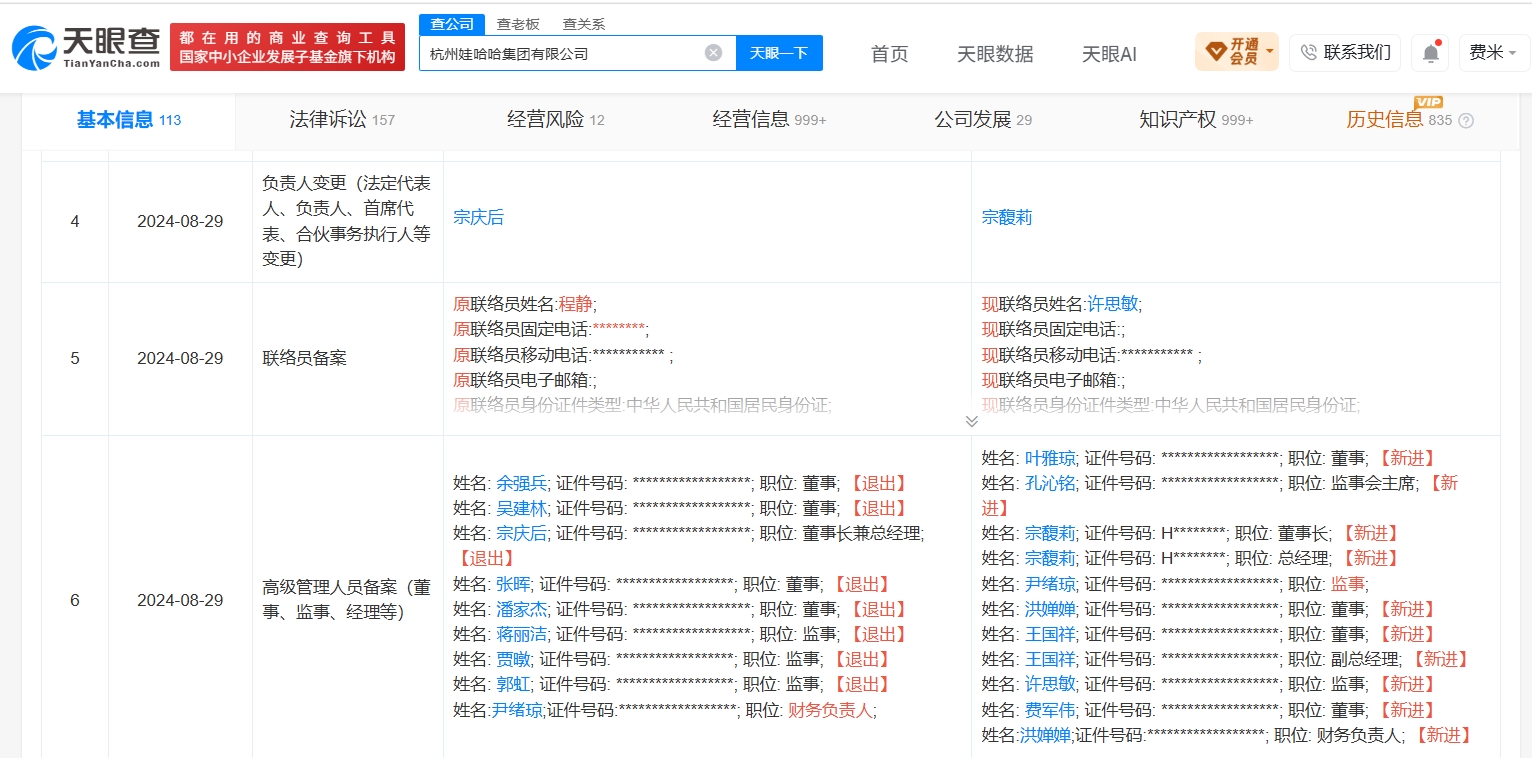Open 孔沁铭 profile link
Viewport: 1532px width, 758px height.
(1050, 483)
